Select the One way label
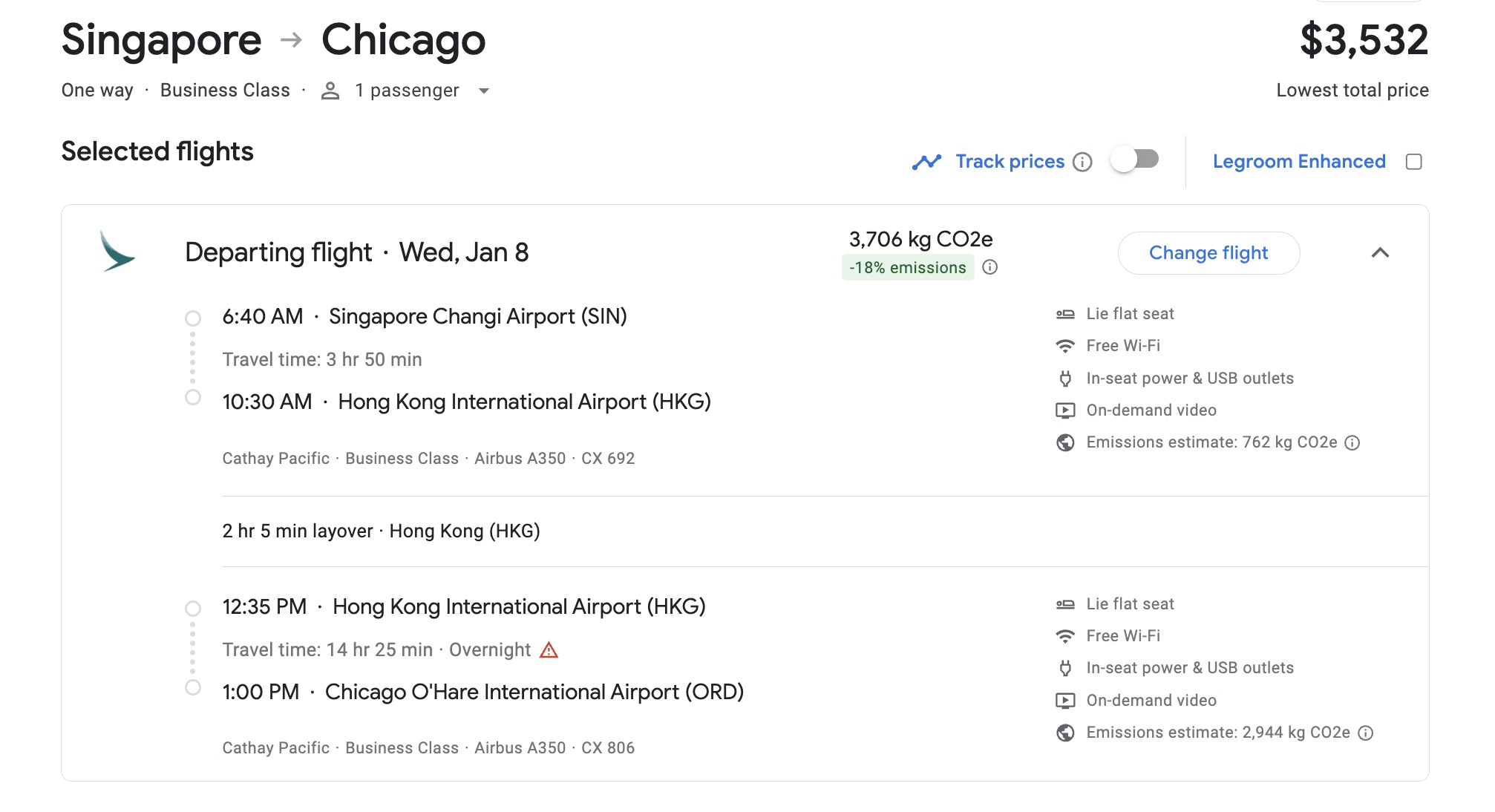 click(96, 90)
